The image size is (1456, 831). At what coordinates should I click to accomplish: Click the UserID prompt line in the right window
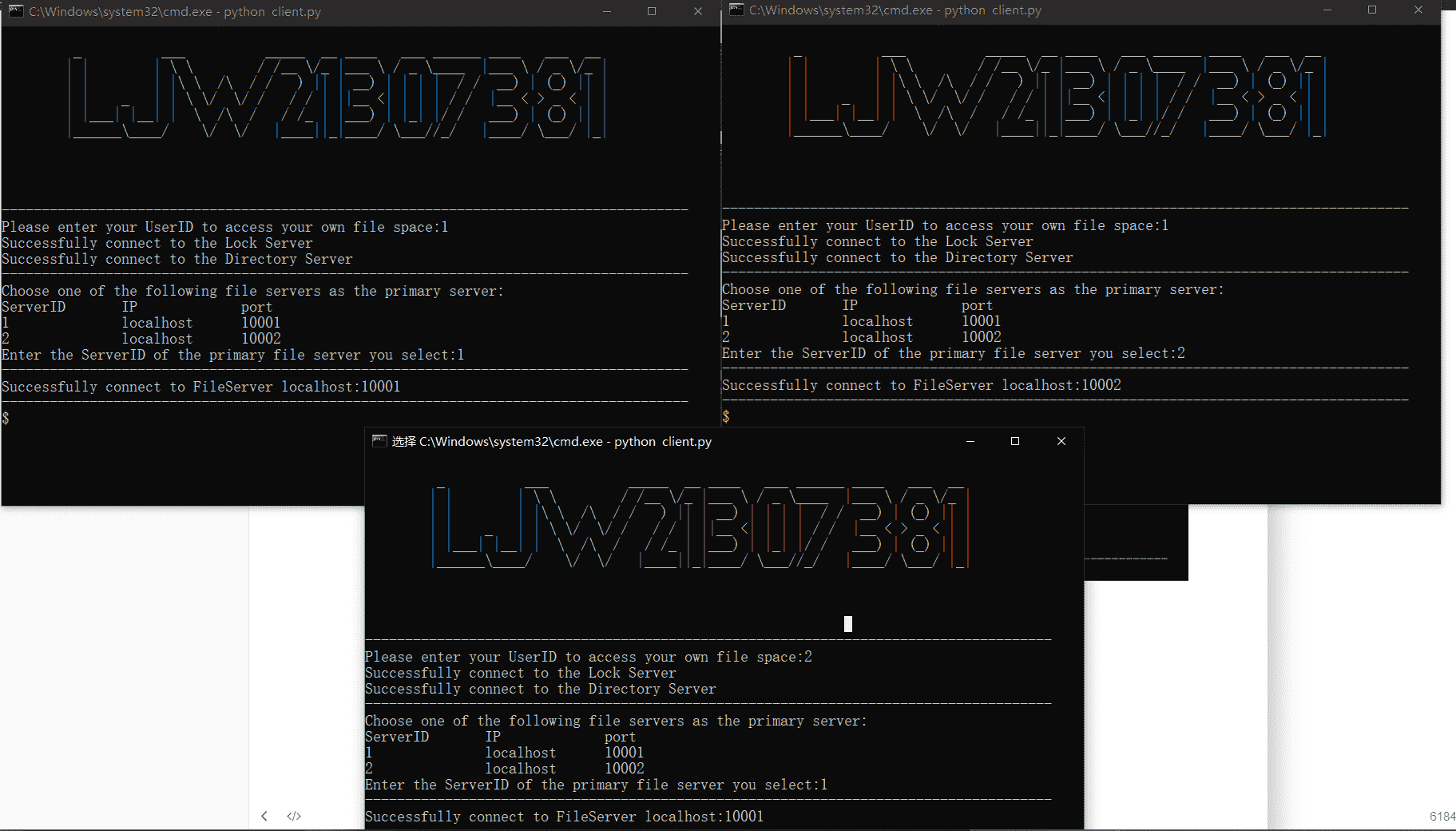(946, 225)
